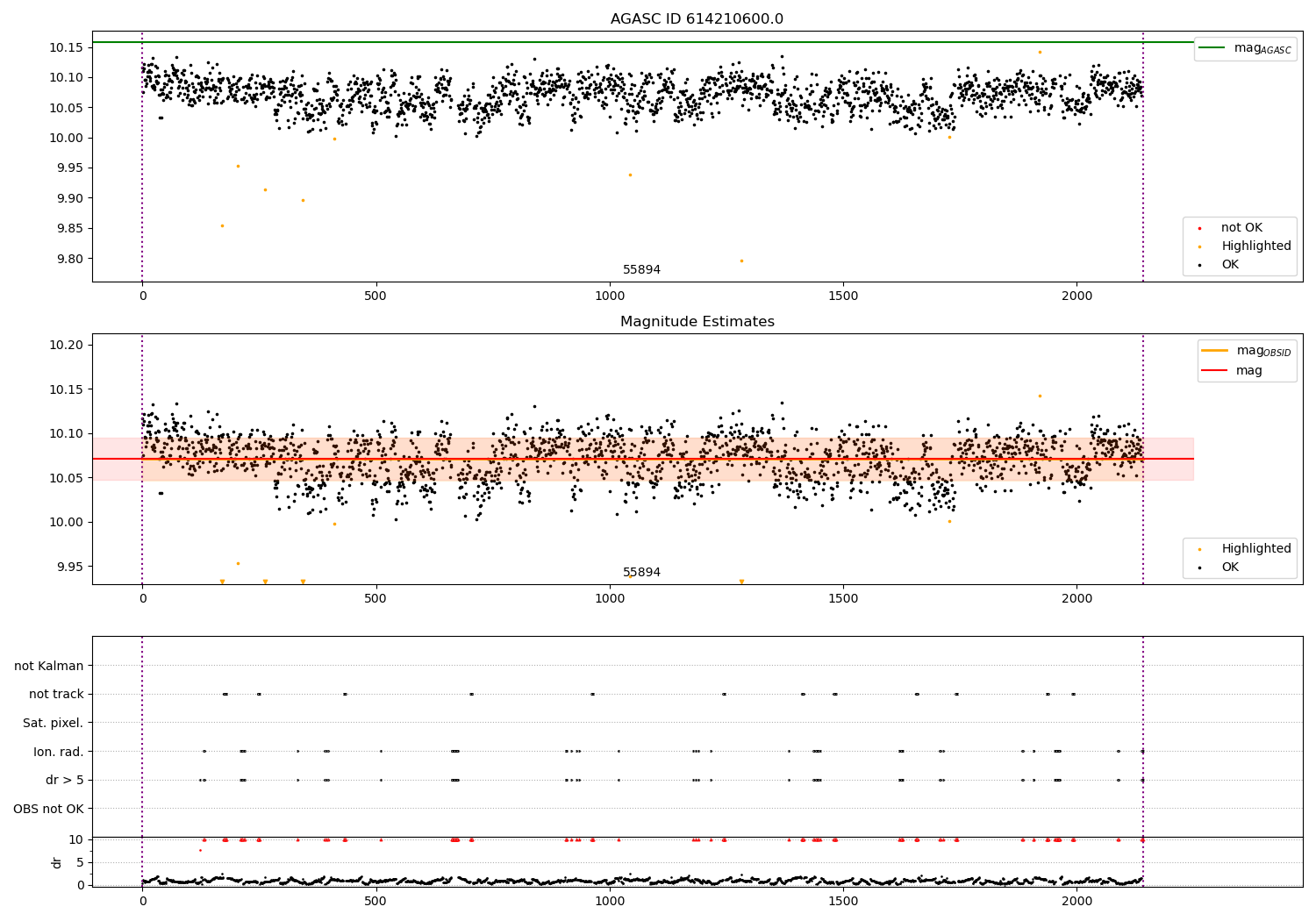Click the lone red dot below the dr 10 line

click(x=200, y=850)
